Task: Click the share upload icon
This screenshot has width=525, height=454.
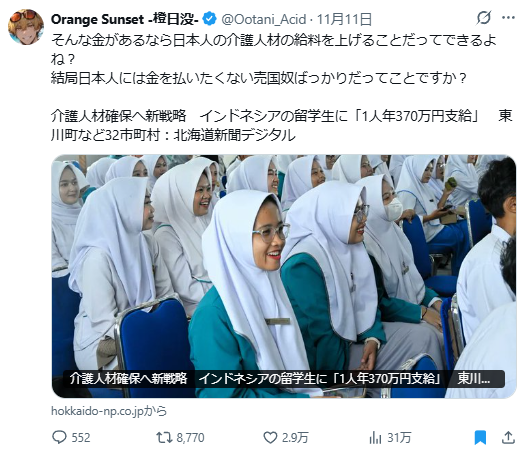Action: click(x=508, y=438)
